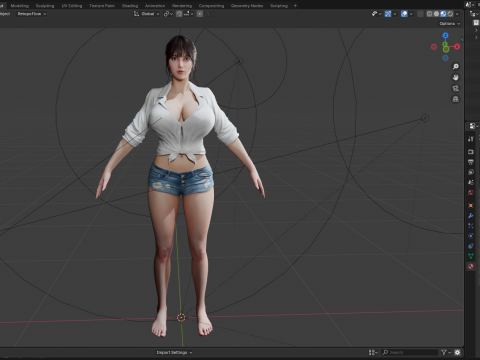Switch to the Rendering workspace tab

click(182, 6)
